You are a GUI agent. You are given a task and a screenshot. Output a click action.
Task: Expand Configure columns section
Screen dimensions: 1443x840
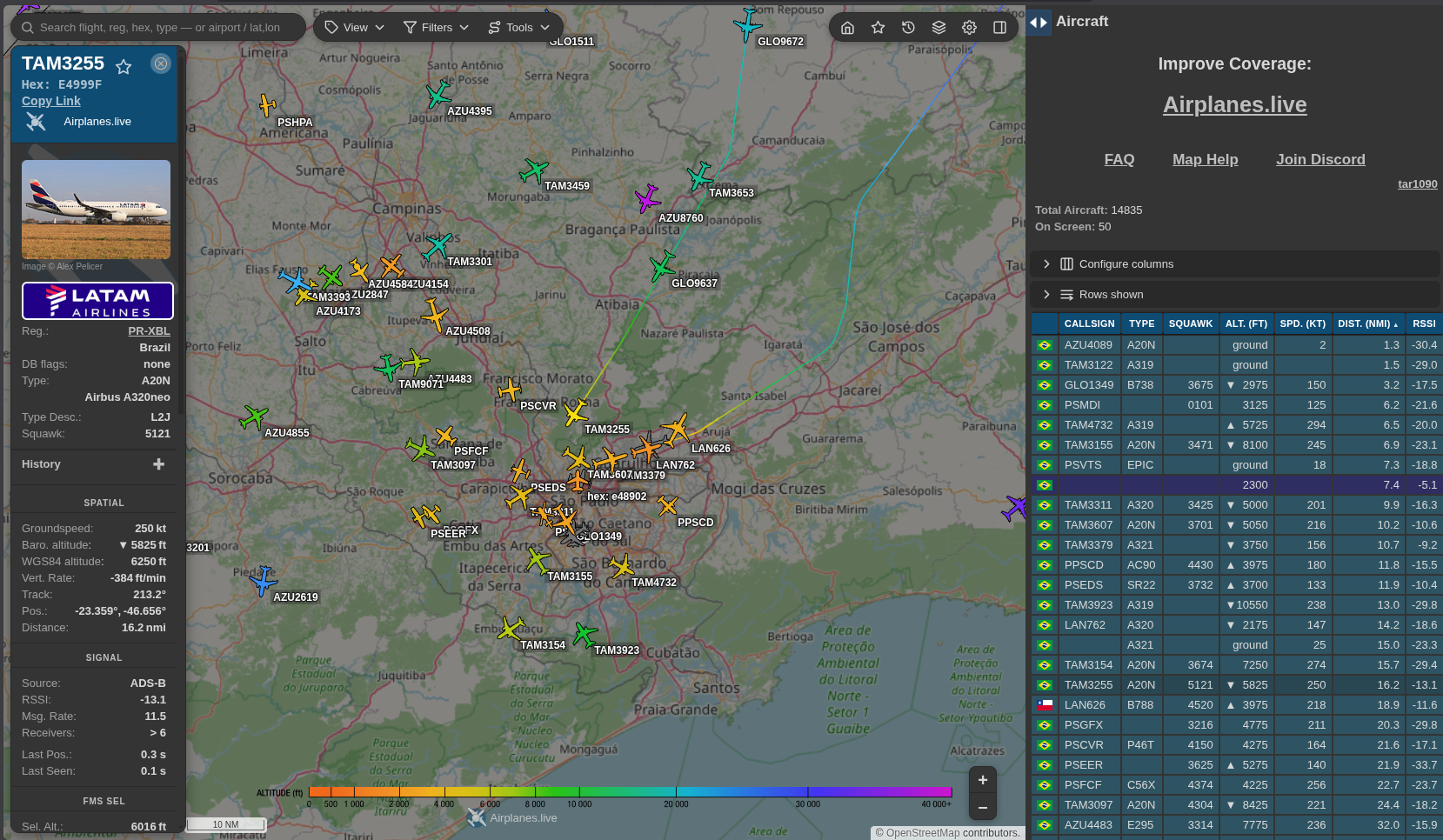click(1234, 263)
